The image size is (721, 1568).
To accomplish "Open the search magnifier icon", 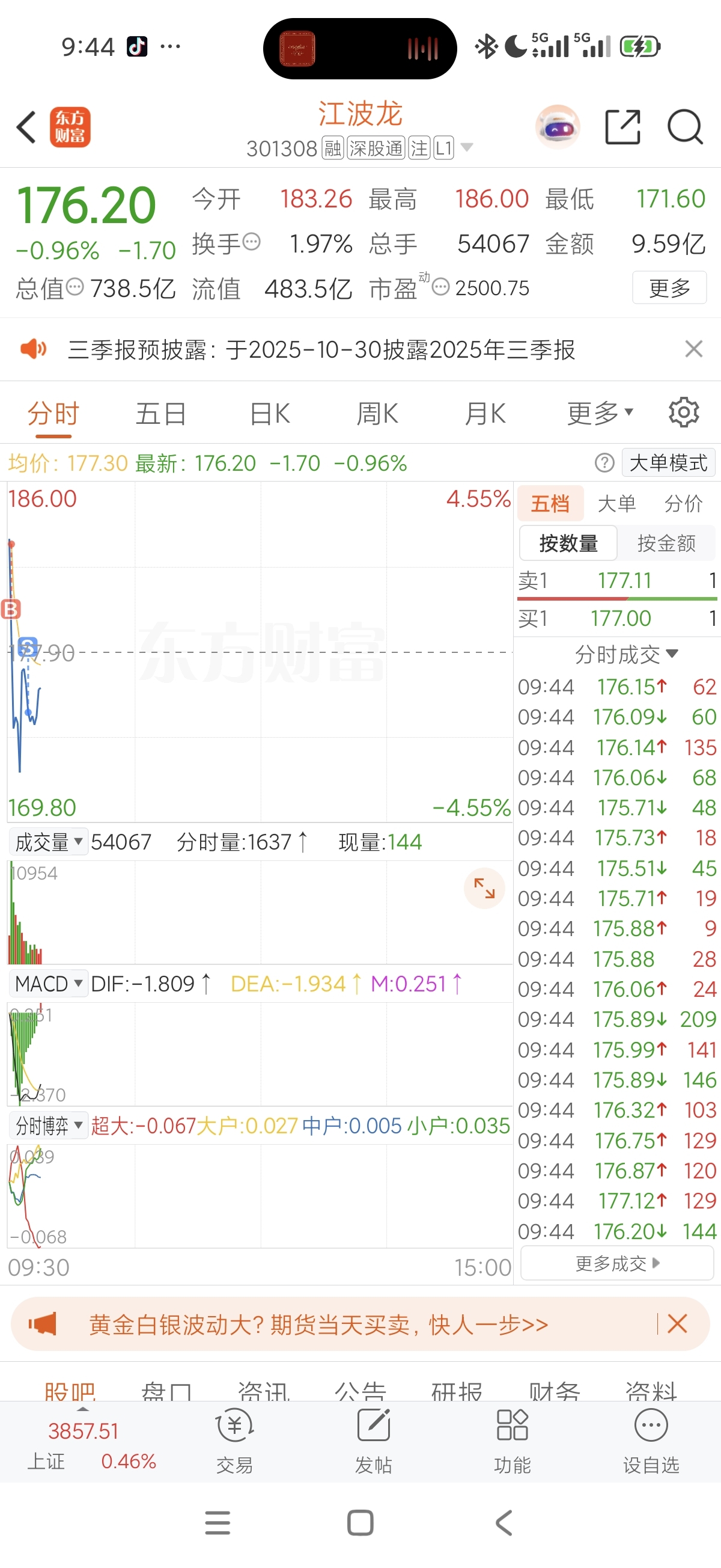I will [685, 127].
